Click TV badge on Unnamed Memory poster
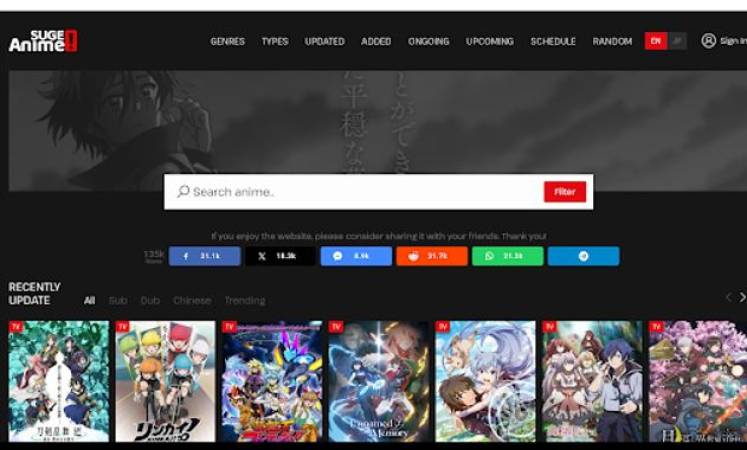The width and height of the screenshot is (747, 450). point(336,327)
